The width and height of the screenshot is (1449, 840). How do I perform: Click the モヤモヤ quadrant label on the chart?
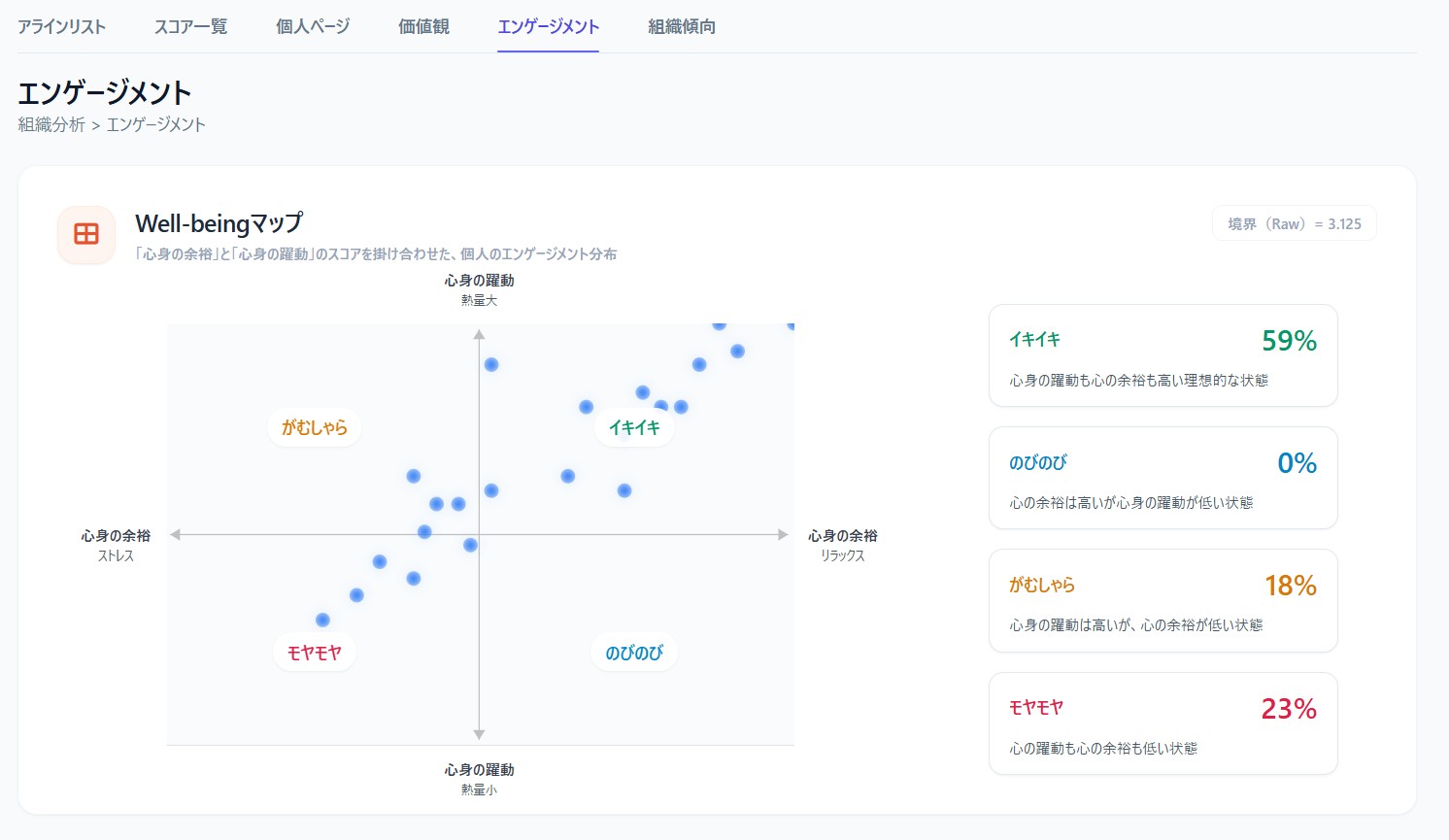coord(315,653)
